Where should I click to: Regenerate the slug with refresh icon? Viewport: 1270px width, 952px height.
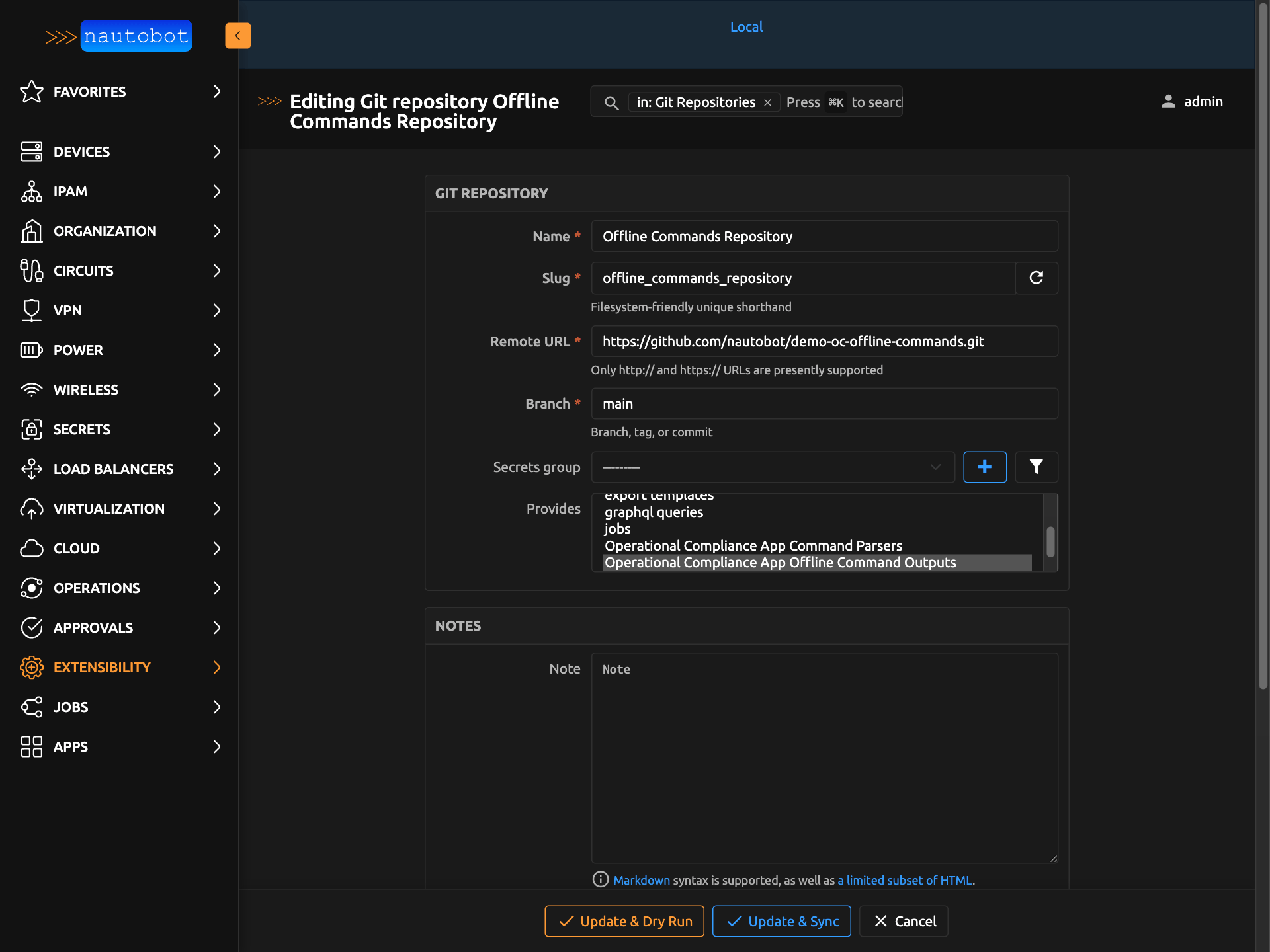tap(1037, 278)
